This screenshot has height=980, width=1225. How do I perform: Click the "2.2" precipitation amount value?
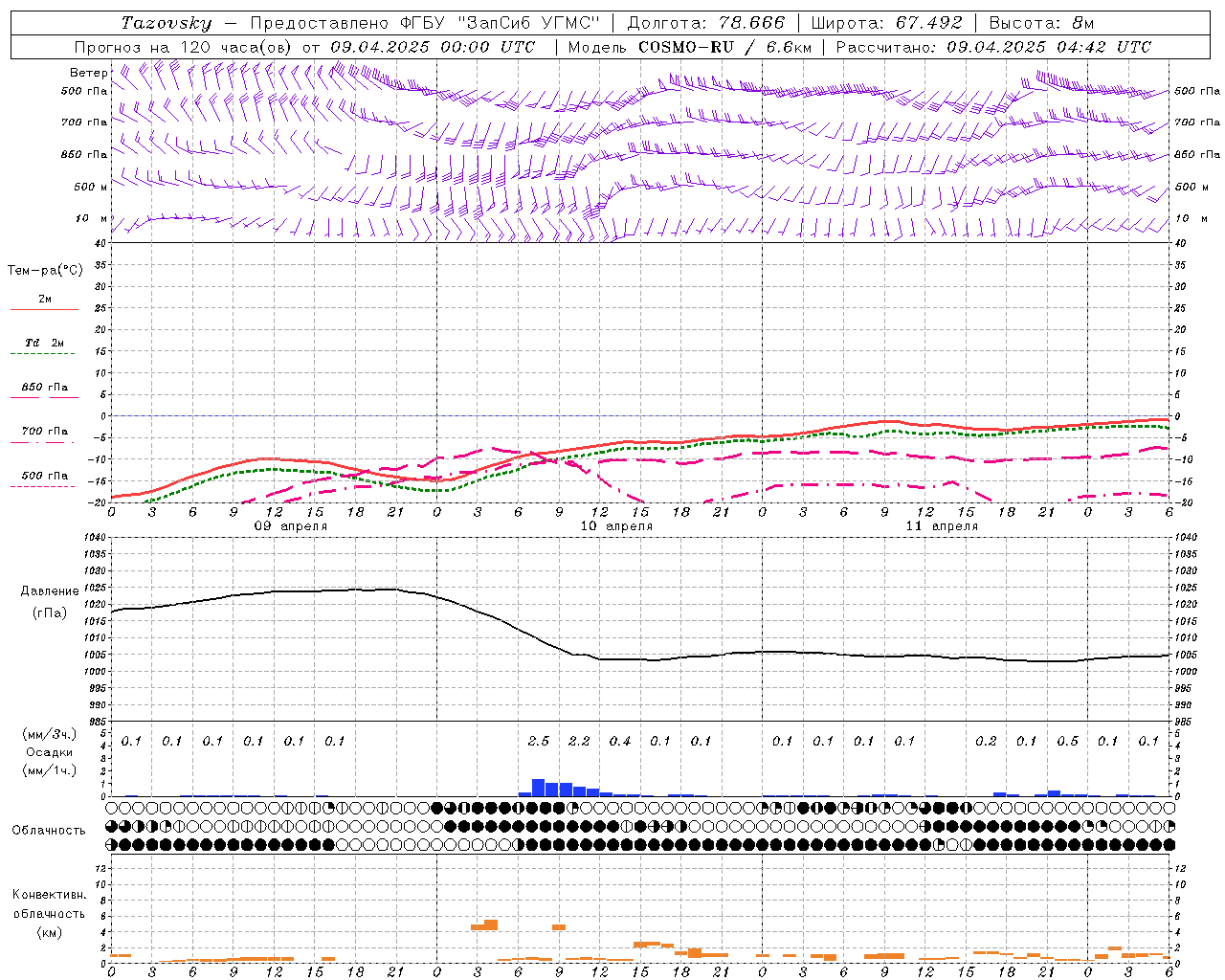click(579, 741)
